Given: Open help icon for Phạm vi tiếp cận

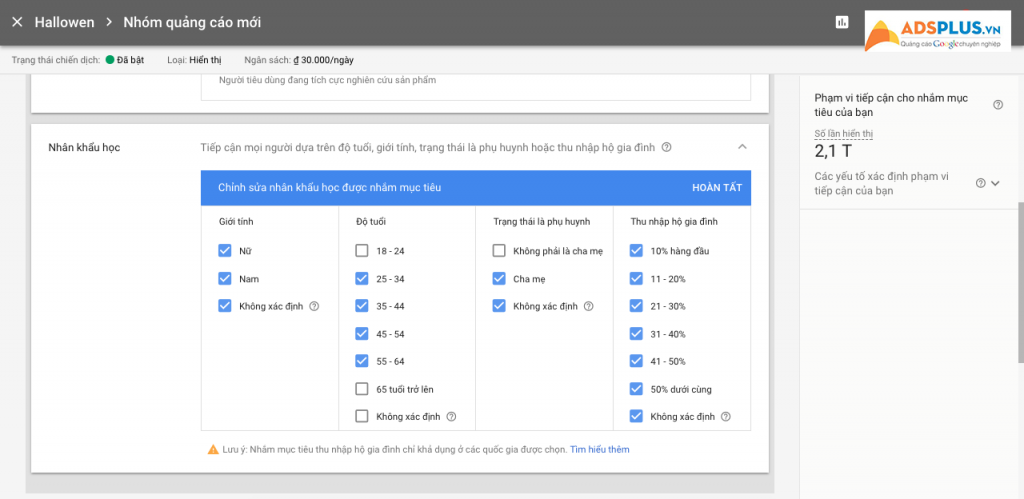Looking at the screenshot, I should (x=998, y=105).
